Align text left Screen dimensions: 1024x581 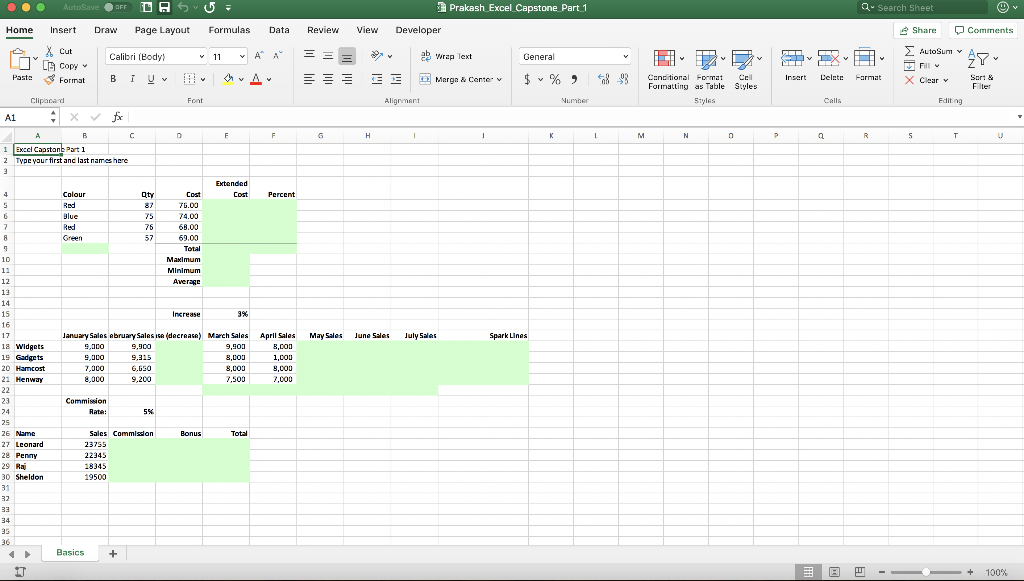(310, 79)
